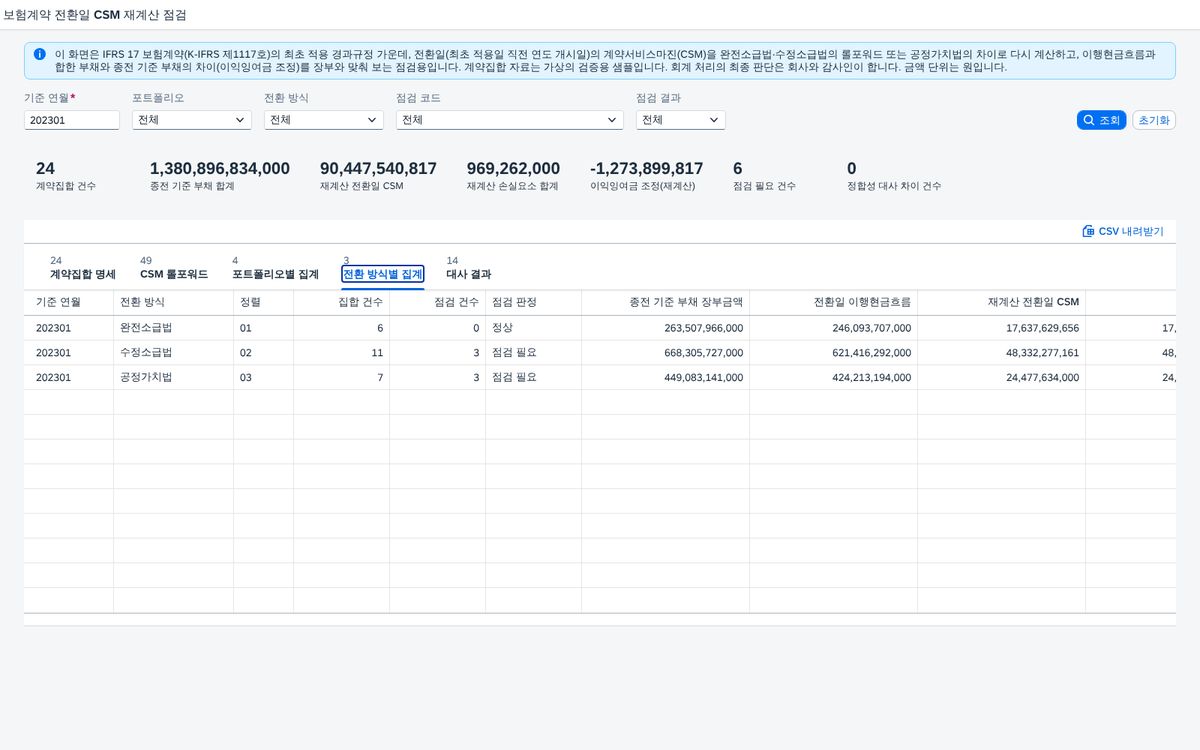Screen dimensions: 1200x750
Task: Click the 기준 연월 column header
Action: (x=69, y=302)
